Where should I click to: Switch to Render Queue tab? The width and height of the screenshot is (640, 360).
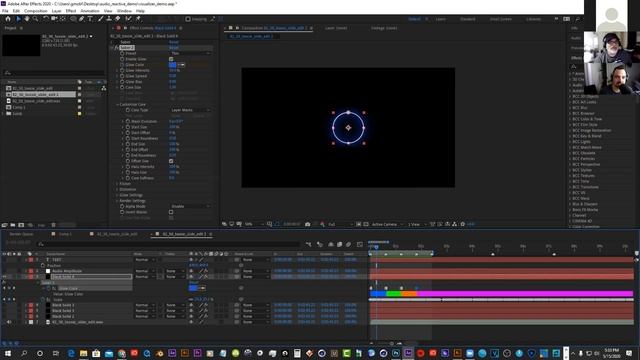pyautogui.click(x=21, y=234)
